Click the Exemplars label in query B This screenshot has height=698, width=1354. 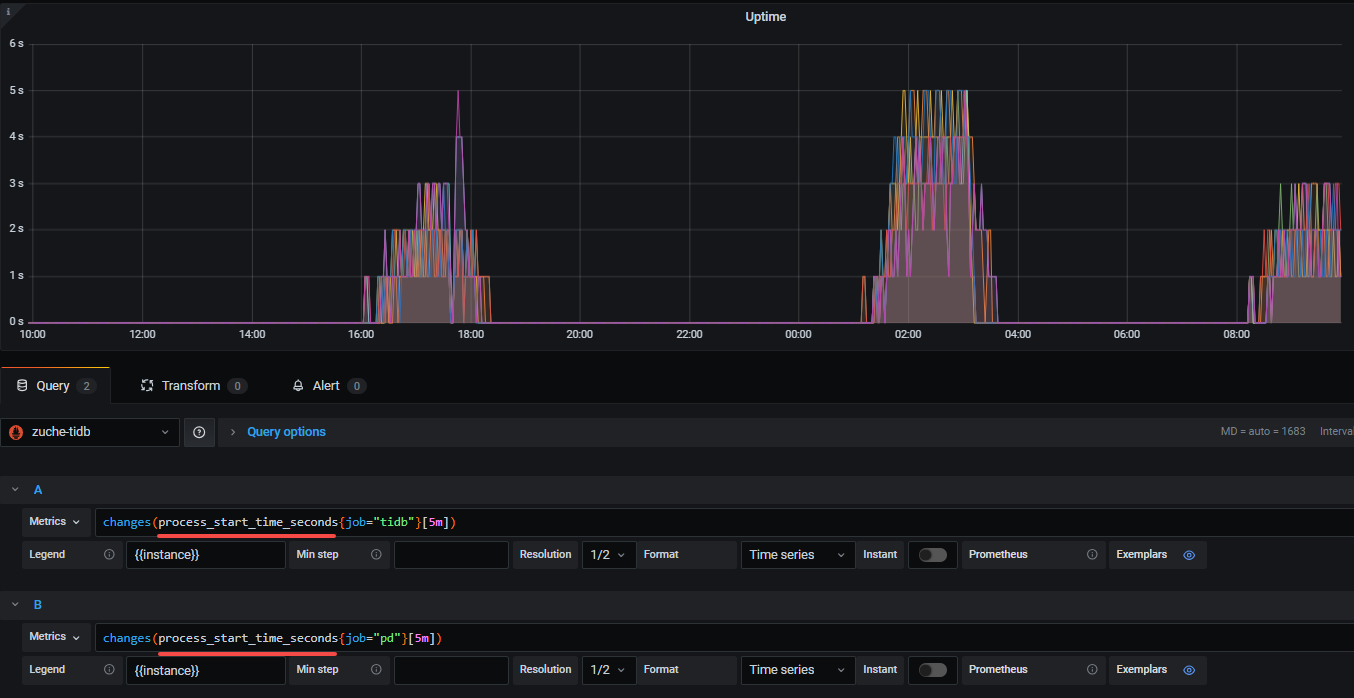tap(1142, 669)
